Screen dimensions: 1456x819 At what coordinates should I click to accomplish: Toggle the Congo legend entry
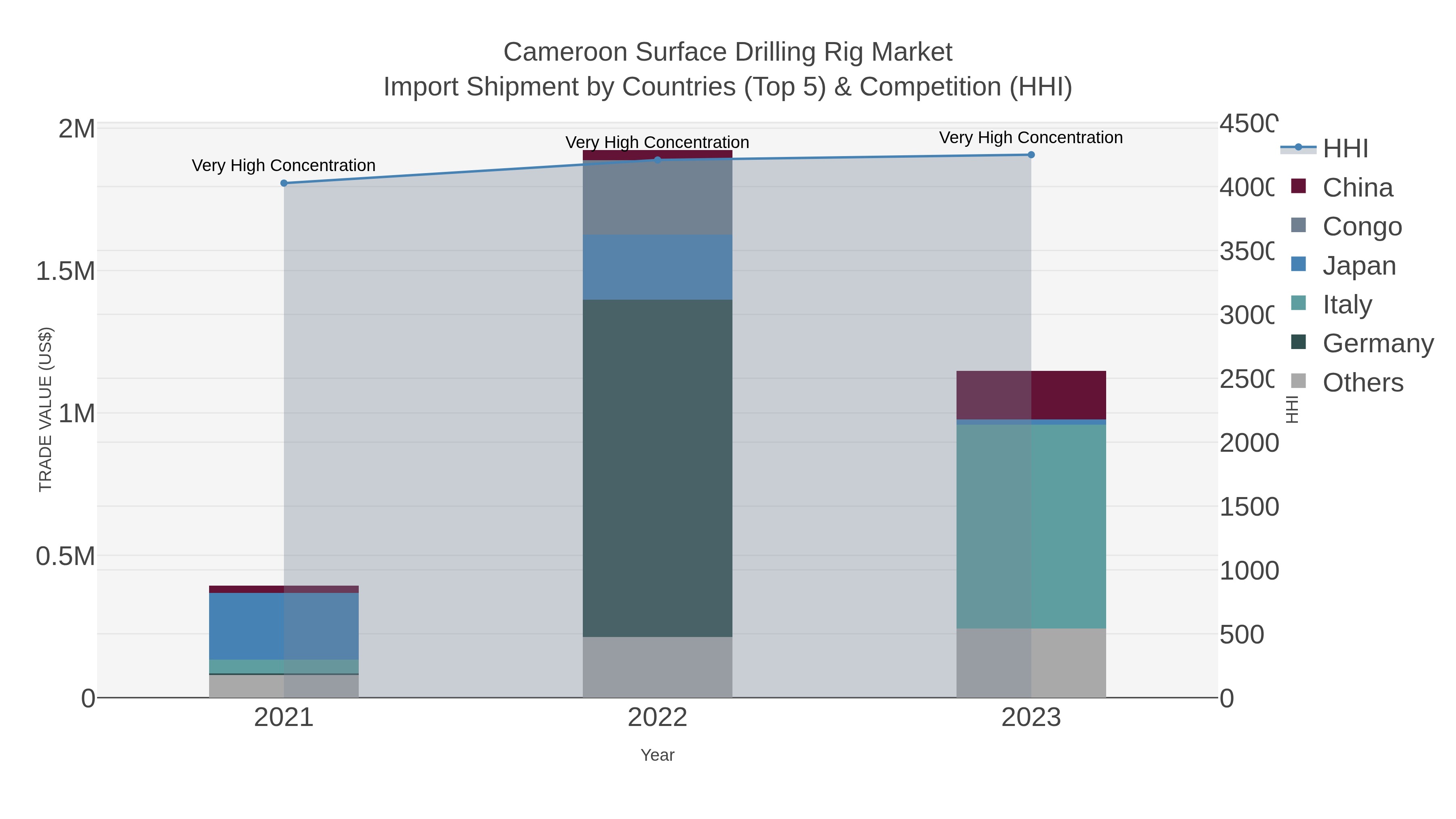(1347, 226)
